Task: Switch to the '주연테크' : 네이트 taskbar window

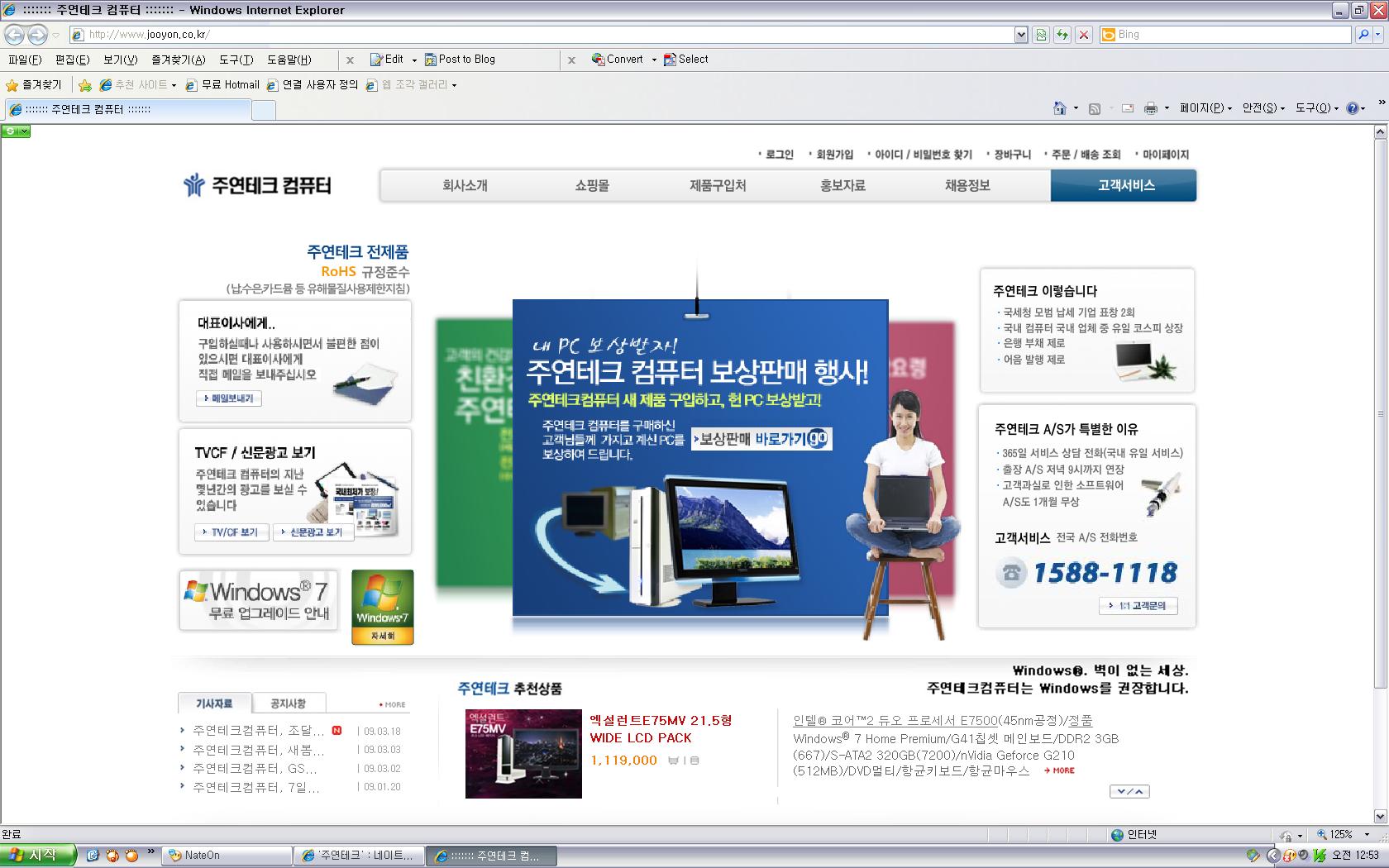Action: [359, 856]
